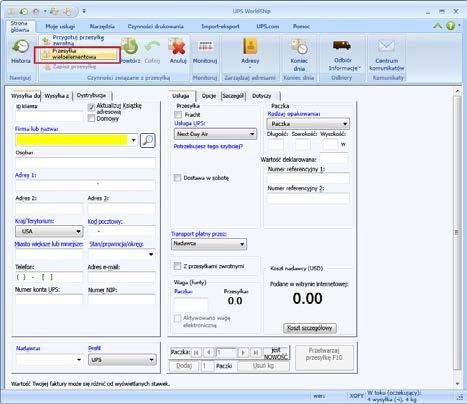This screenshot has height=404, width=467.
Task: Click the main vertical scrollbar
Action: pos(457,232)
